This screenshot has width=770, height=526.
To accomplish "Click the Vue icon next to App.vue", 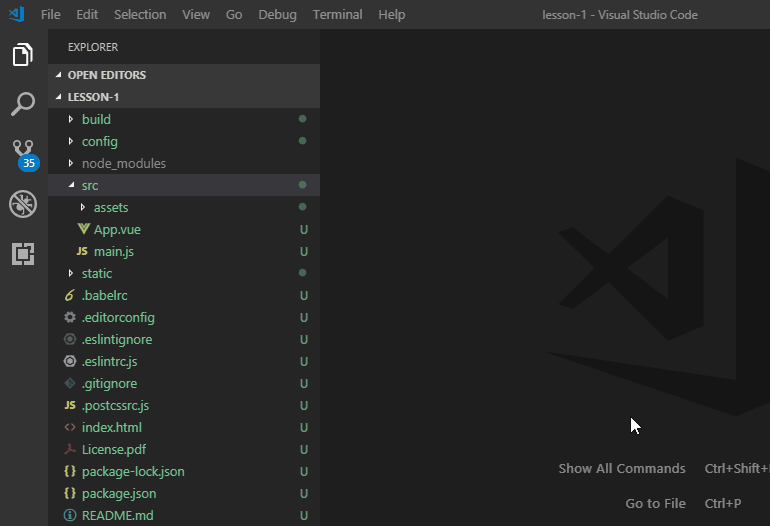I will [83, 230].
